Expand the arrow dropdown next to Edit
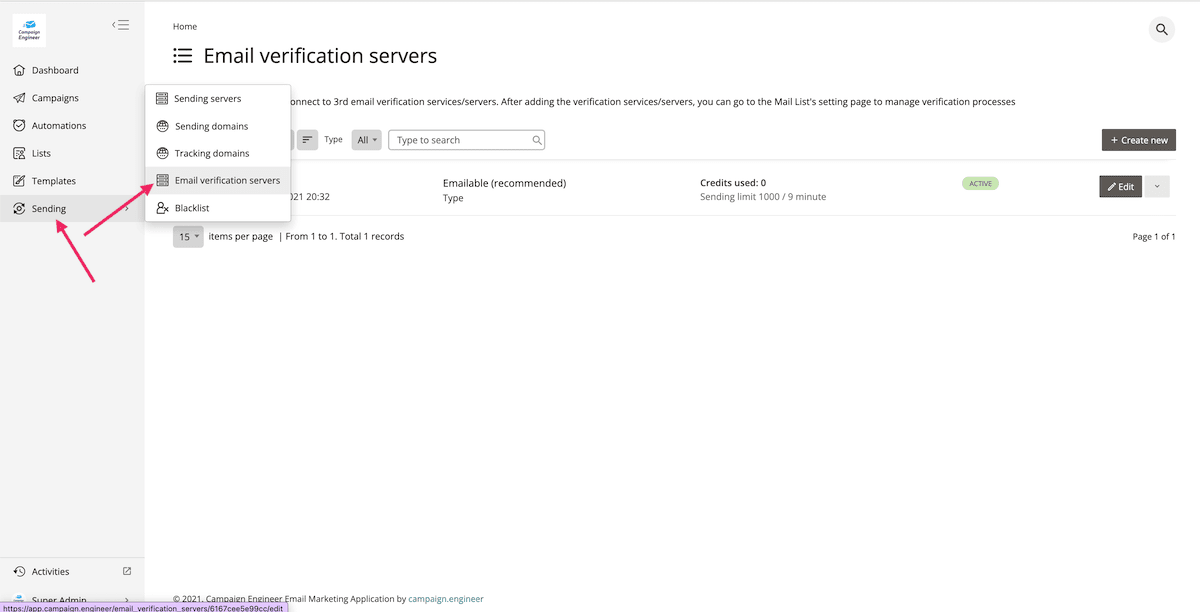The width and height of the screenshot is (1200, 612). click(1157, 186)
